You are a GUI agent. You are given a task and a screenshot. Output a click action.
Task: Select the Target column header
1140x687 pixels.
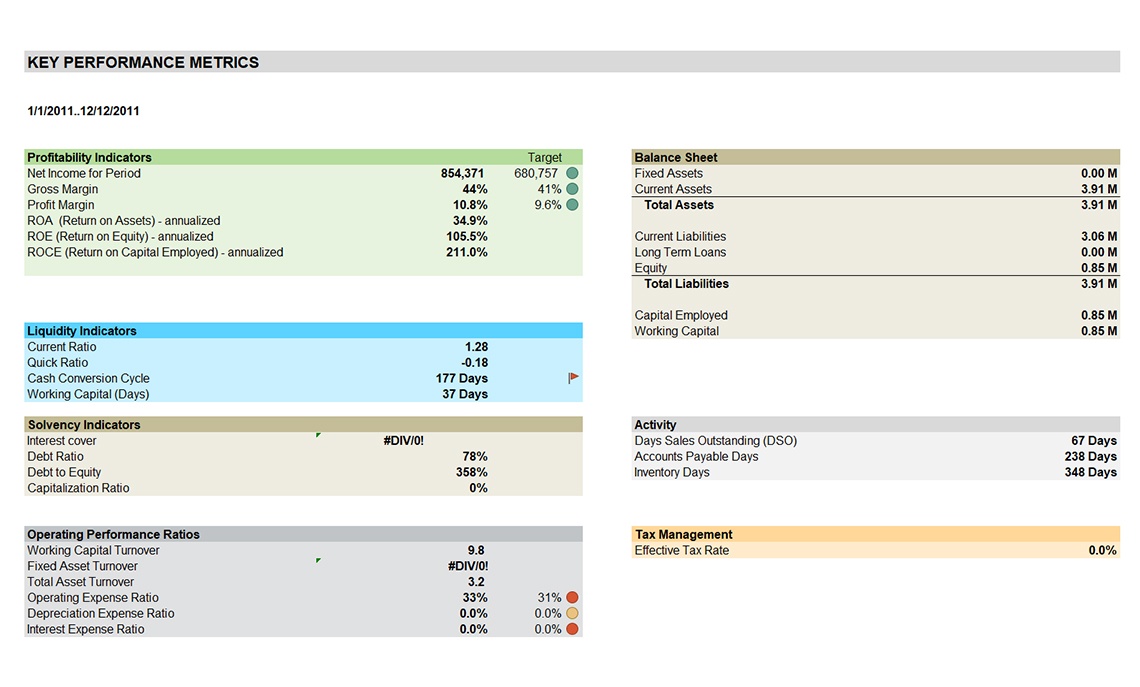coord(545,158)
